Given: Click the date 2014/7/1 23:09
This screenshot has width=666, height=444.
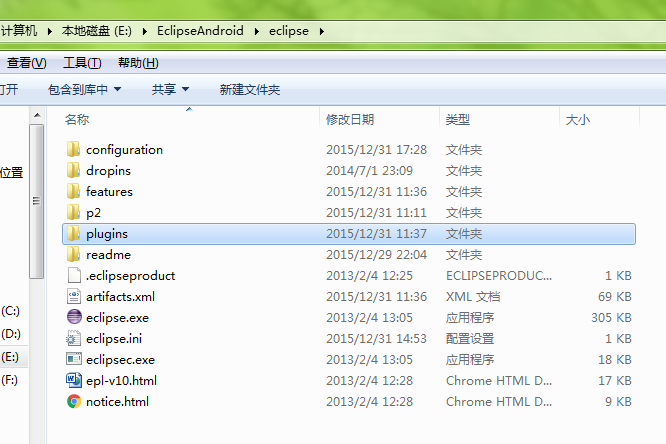Looking at the screenshot, I should tap(370, 171).
